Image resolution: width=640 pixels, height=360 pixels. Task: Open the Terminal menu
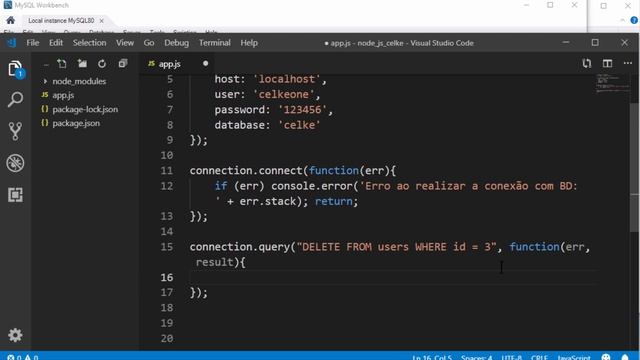tap(215, 43)
